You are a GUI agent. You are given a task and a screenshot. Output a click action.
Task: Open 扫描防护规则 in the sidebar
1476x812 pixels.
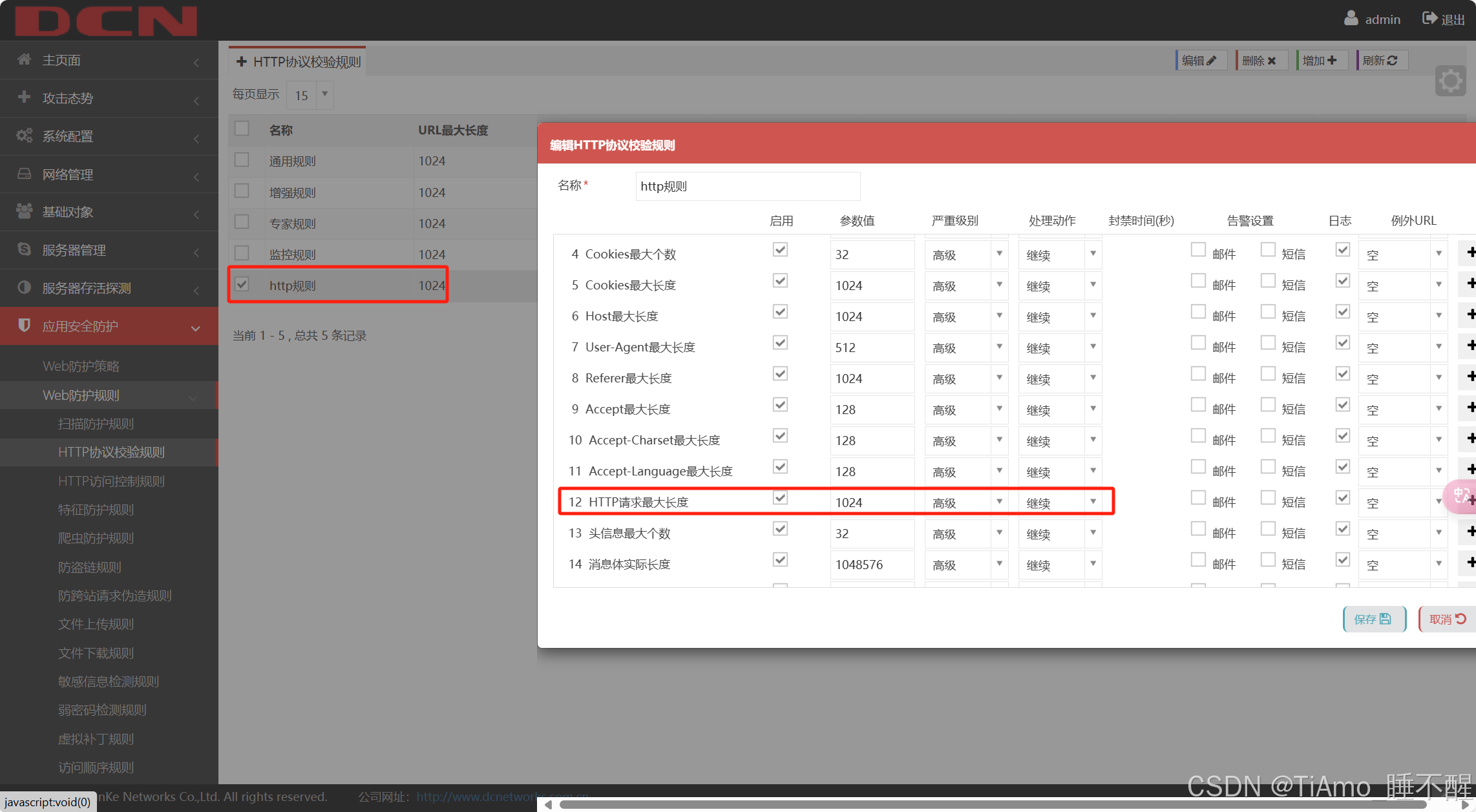click(x=96, y=424)
